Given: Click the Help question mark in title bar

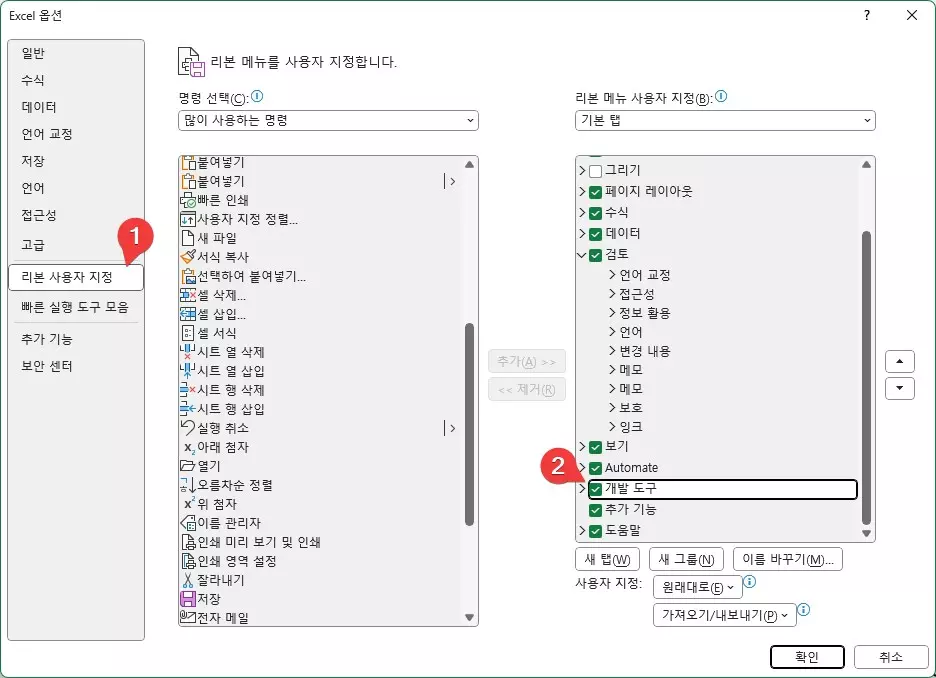Looking at the screenshot, I should (x=867, y=16).
